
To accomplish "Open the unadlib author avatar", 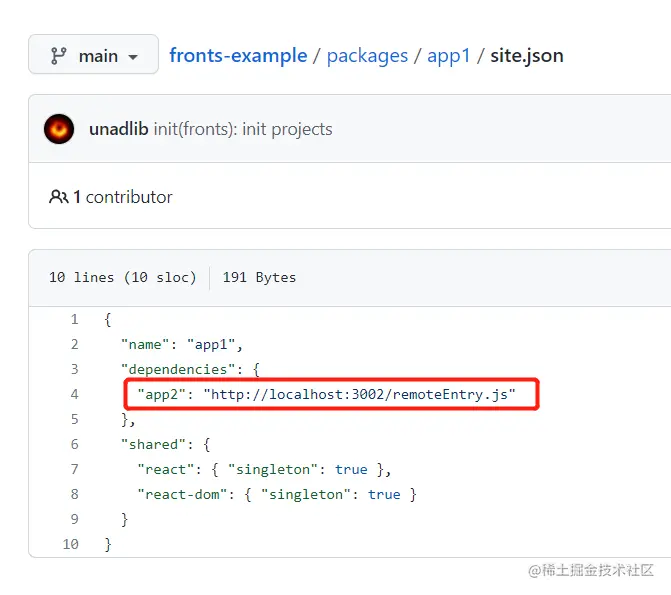I will [59, 129].
